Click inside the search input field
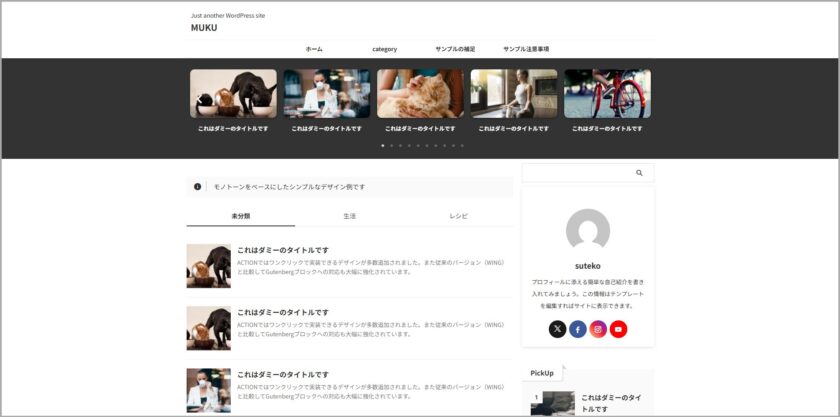The height and width of the screenshot is (417, 840). (x=578, y=173)
